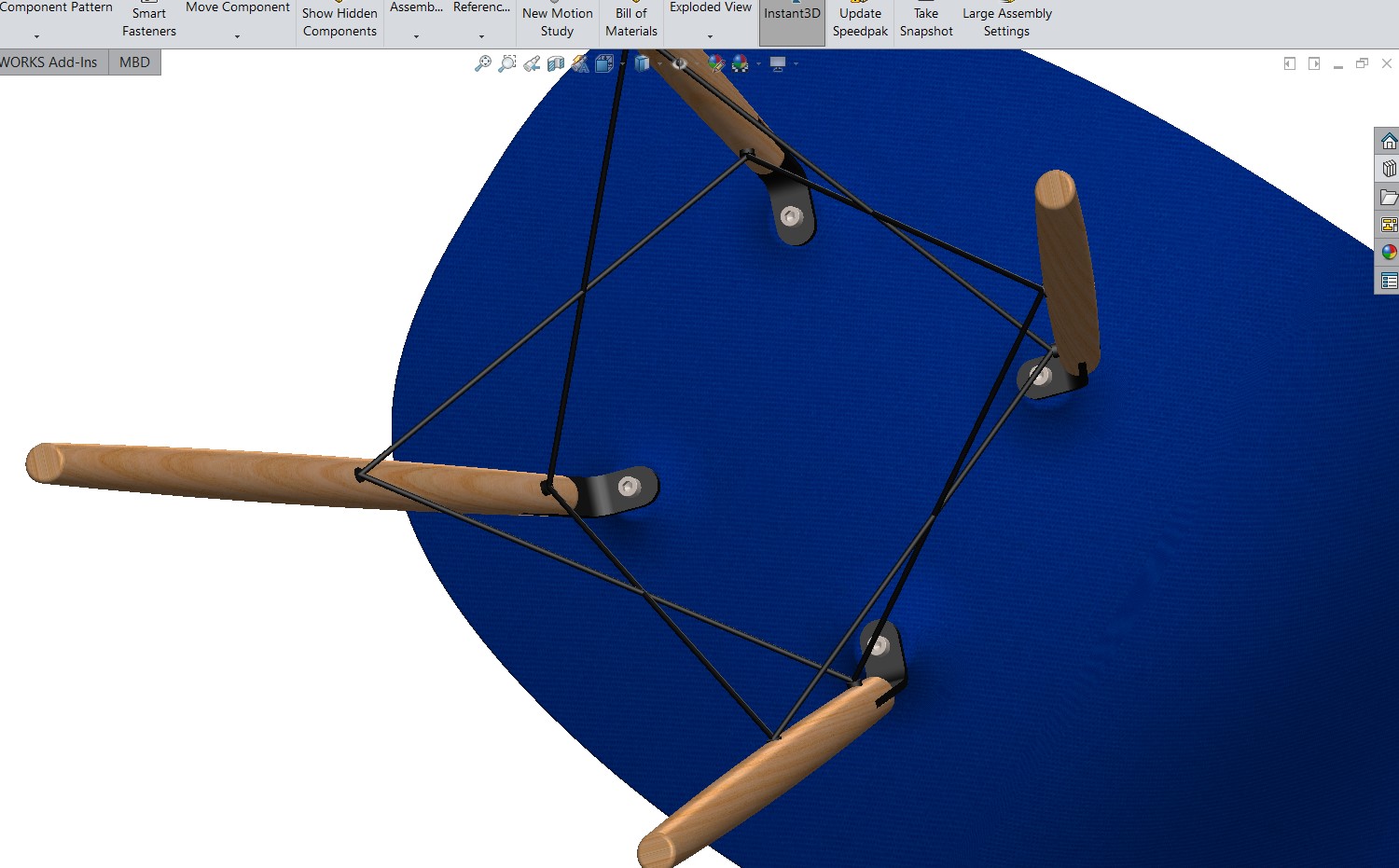Click Show Hidden Components

339,21
